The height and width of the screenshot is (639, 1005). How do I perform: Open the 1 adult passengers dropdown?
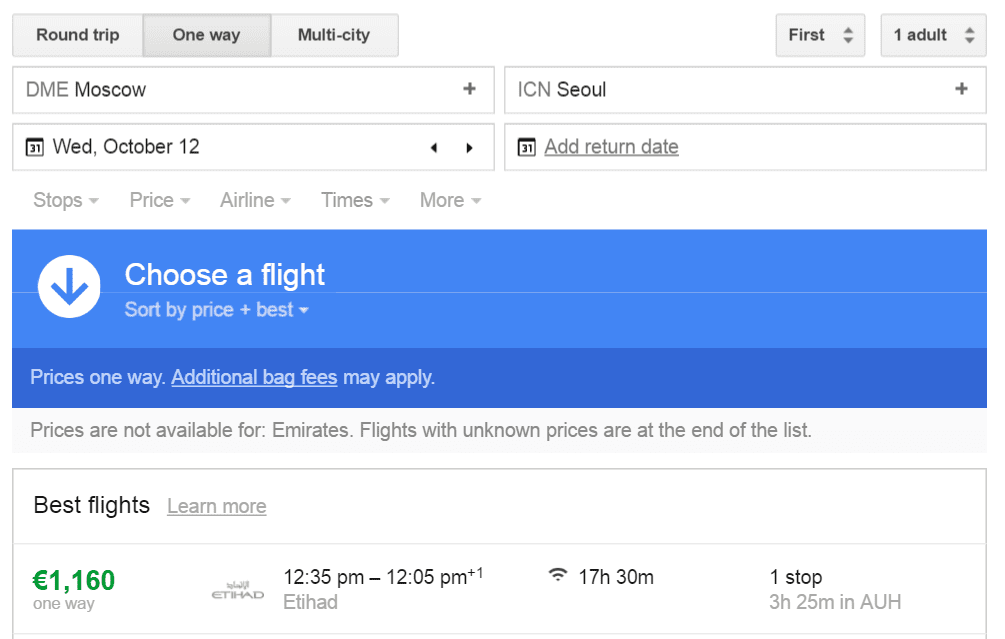click(x=933, y=35)
